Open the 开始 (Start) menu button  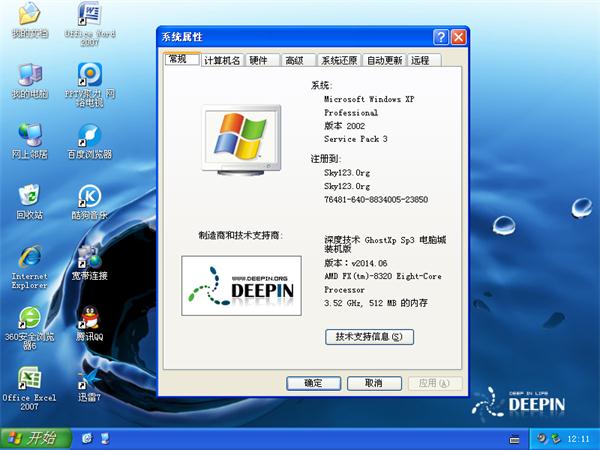35,438
